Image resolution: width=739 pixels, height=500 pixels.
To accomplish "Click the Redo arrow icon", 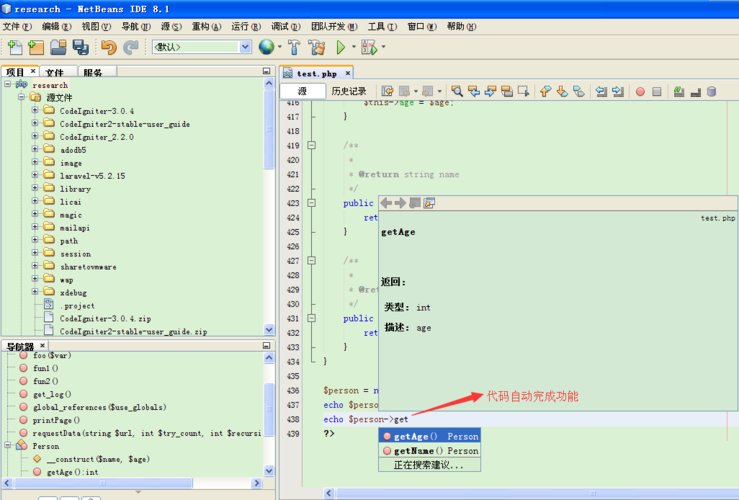I will [x=131, y=47].
